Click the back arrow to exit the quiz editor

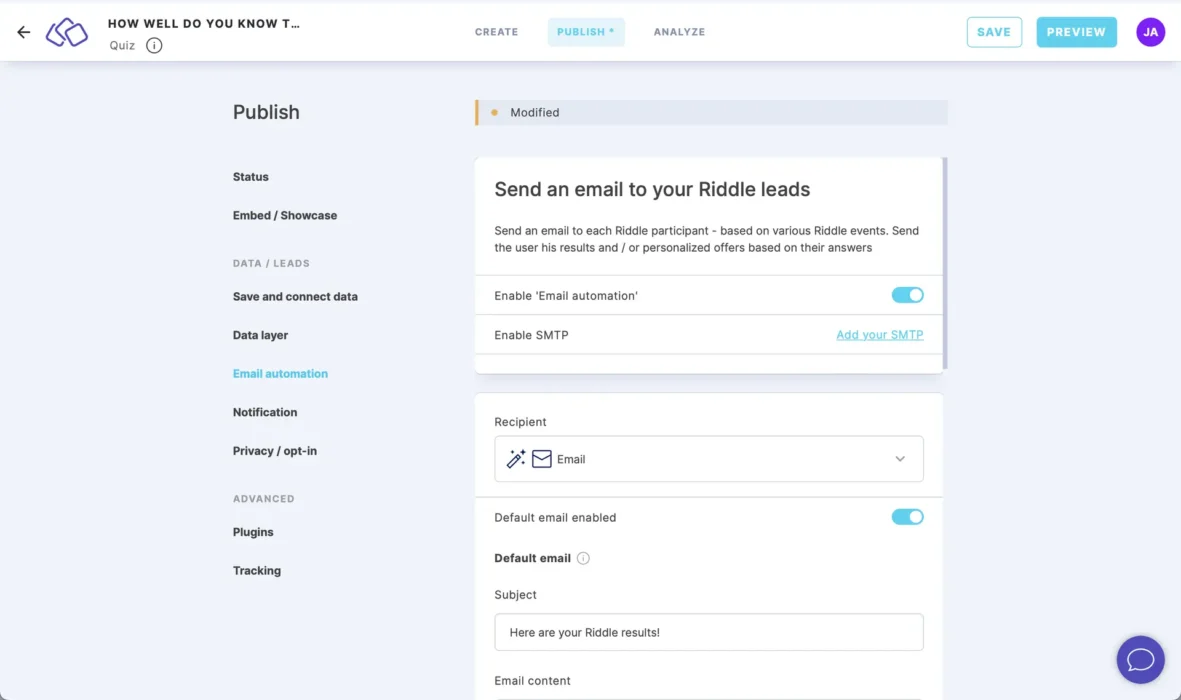coord(23,31)
